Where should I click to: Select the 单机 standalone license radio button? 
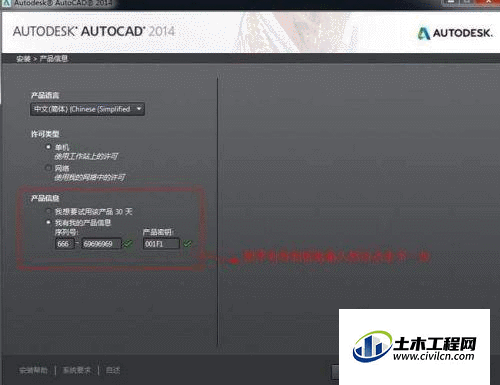[x=49, y=147]
